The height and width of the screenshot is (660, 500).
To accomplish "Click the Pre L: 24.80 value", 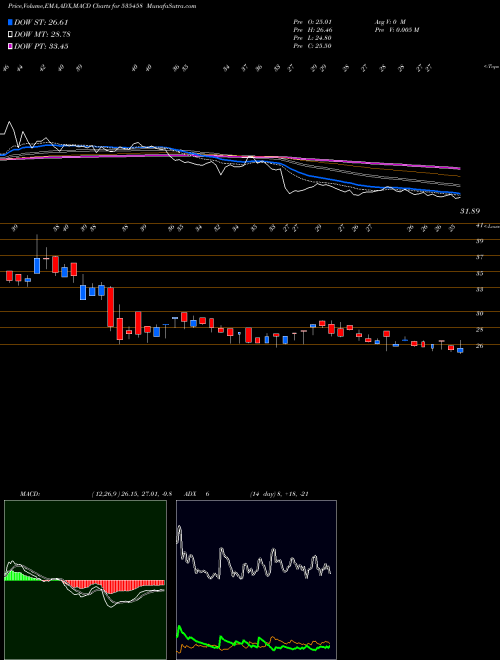I will [313, 38].
